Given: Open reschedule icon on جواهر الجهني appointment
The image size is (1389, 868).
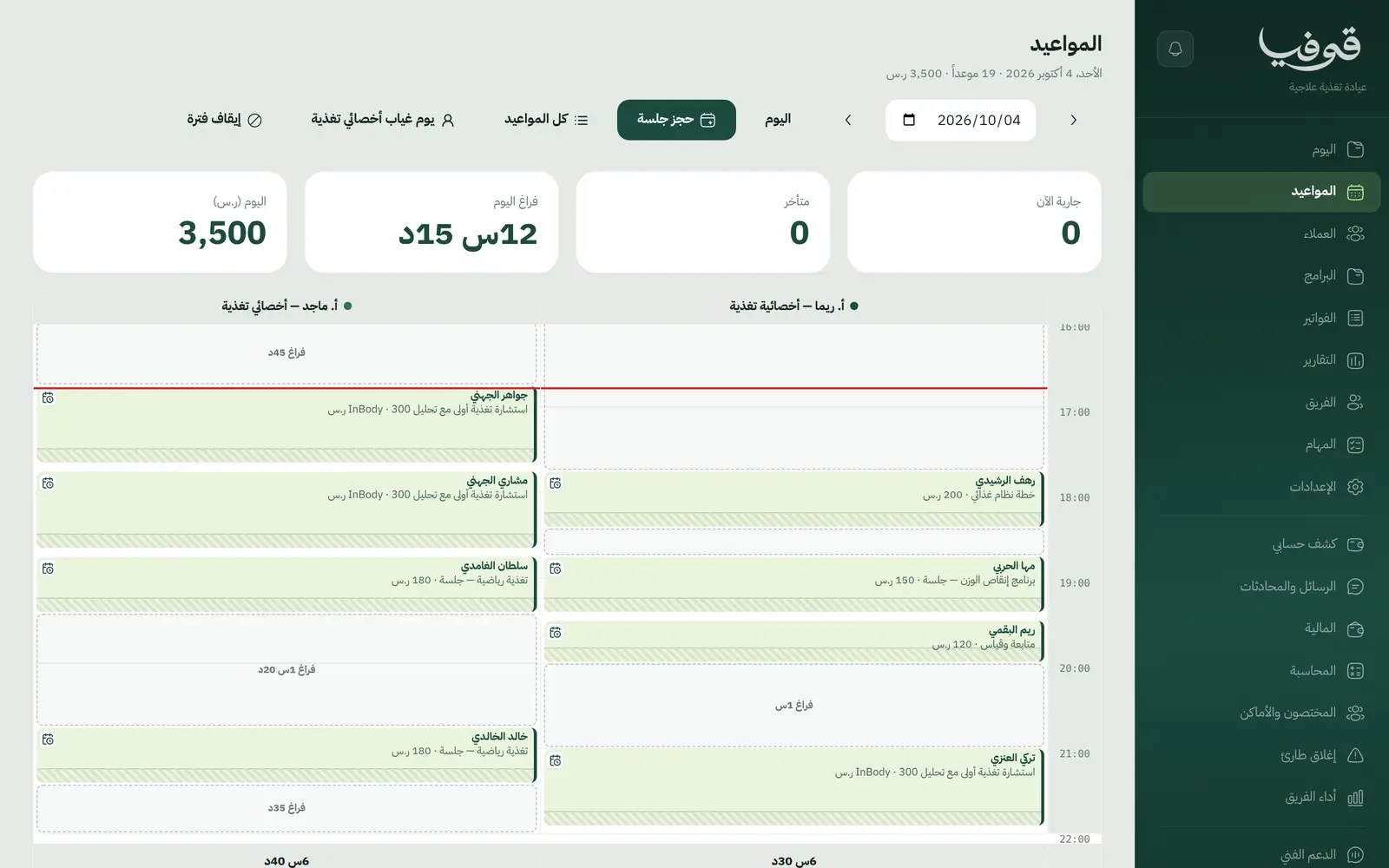Looking at the screenshot, I should [48, 398].
